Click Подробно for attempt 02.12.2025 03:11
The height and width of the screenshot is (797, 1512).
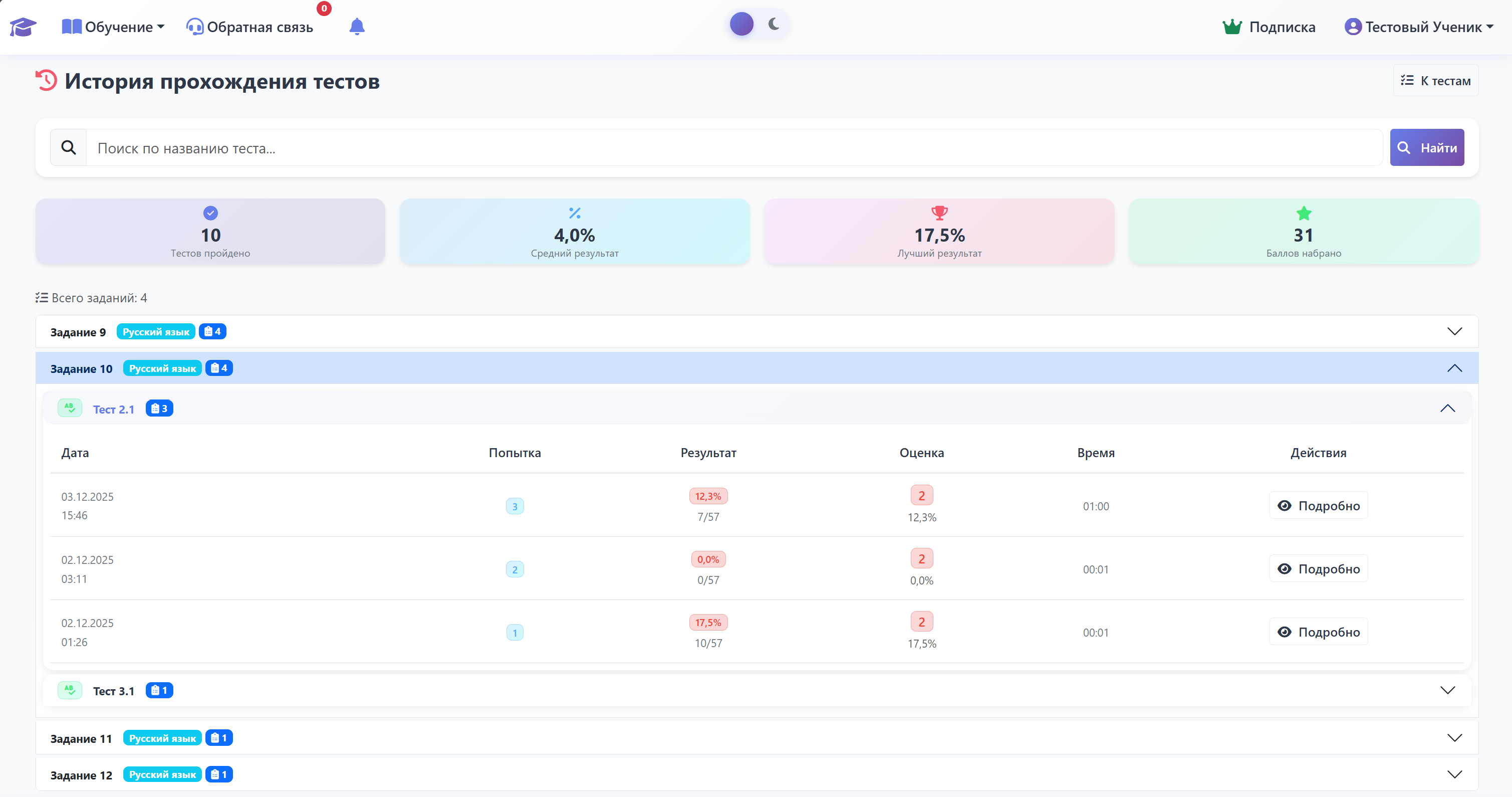point(1318,568)
